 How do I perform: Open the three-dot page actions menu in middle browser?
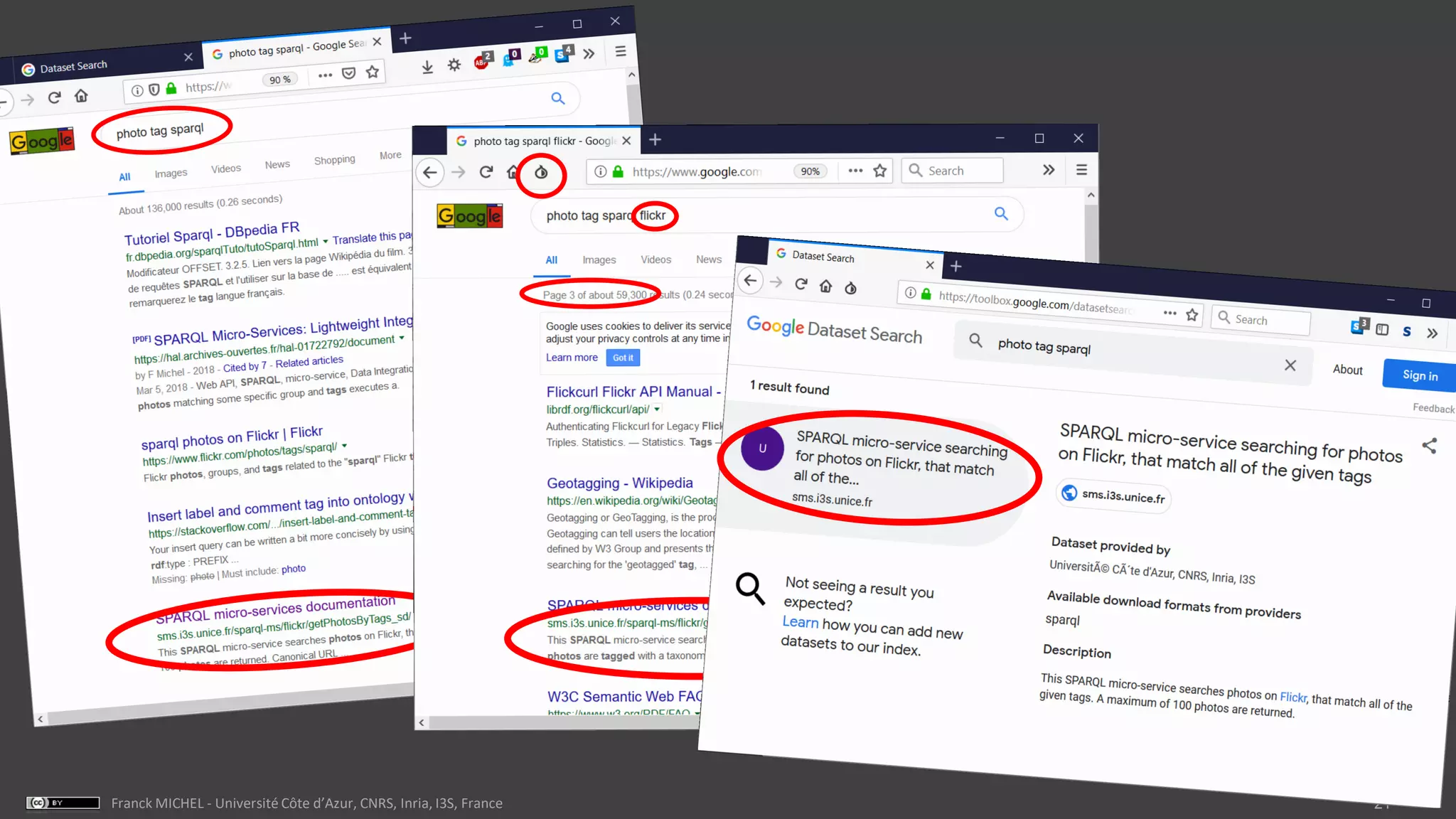(855, 171)
